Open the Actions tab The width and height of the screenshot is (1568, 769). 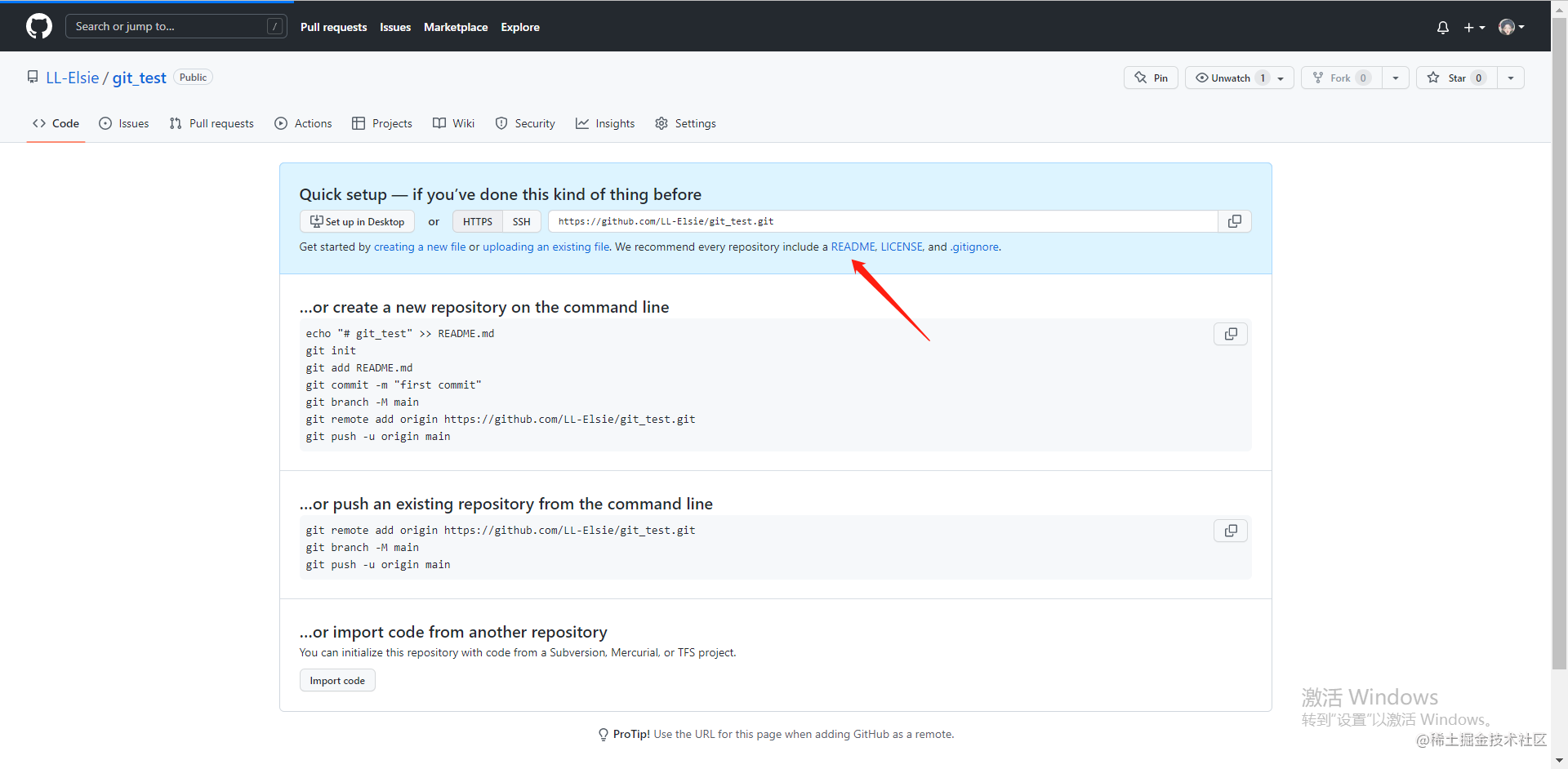click(x=303, y=123)
